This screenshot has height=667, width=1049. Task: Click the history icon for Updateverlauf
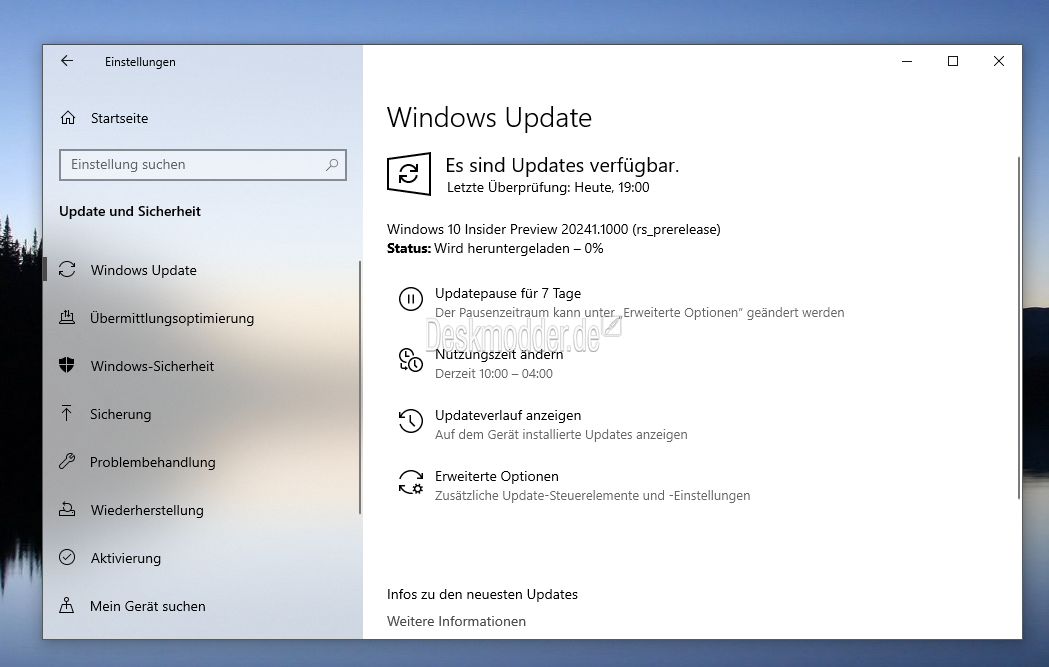[411, 421]
